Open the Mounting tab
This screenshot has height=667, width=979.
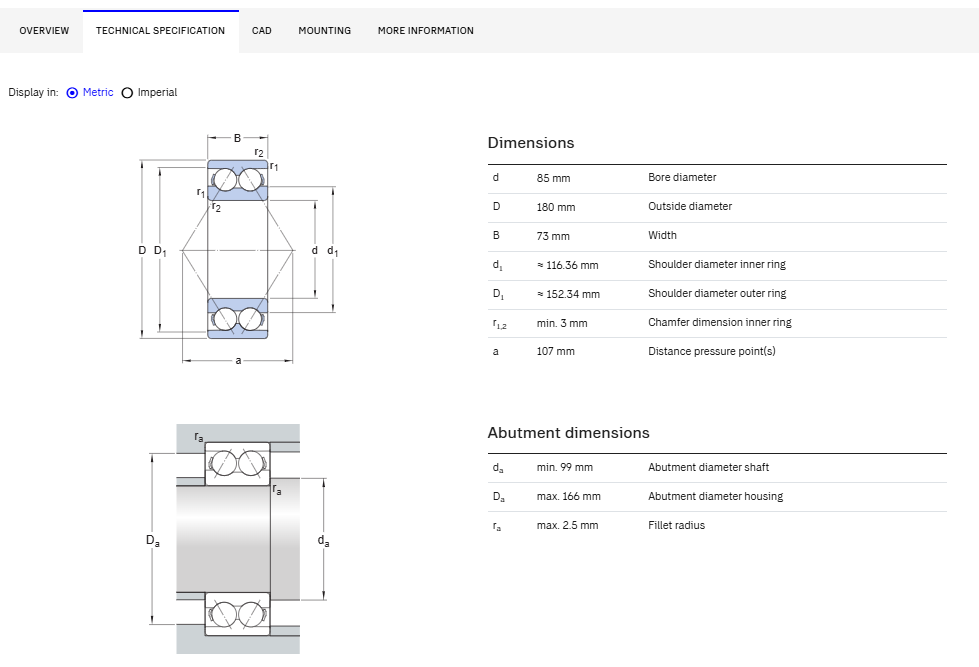(325, 31)
